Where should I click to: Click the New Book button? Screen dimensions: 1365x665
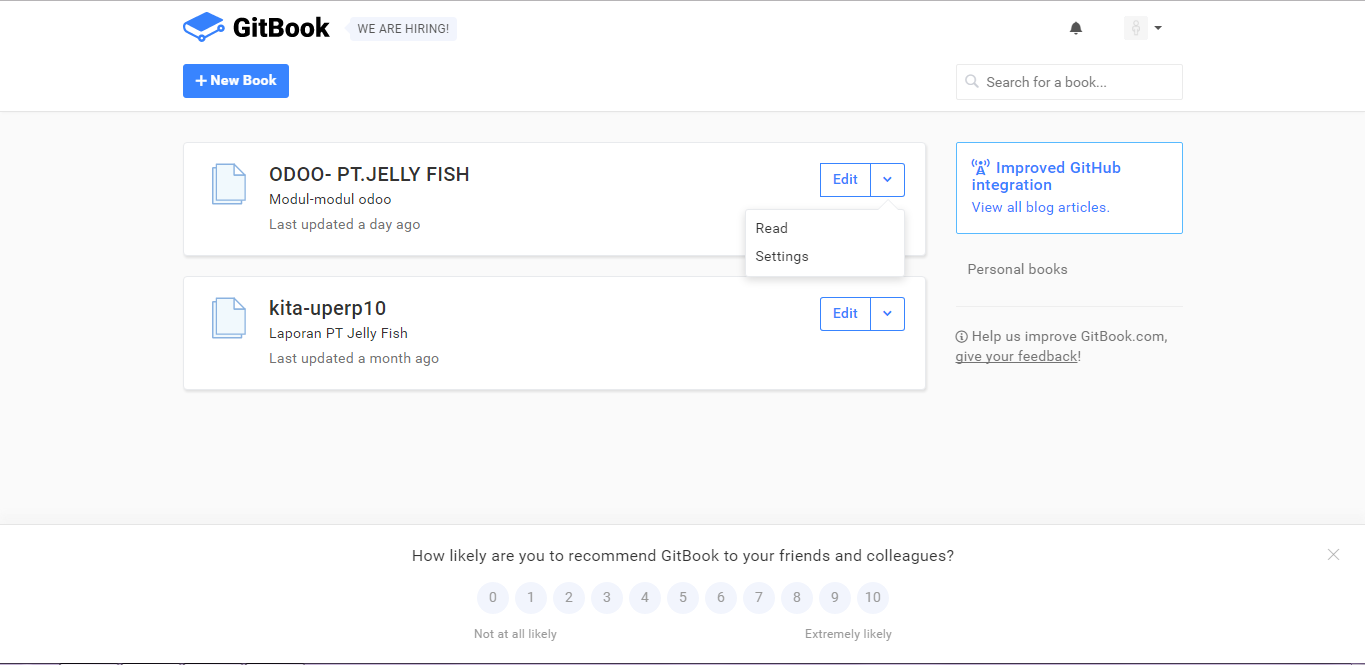pos(236,81)
